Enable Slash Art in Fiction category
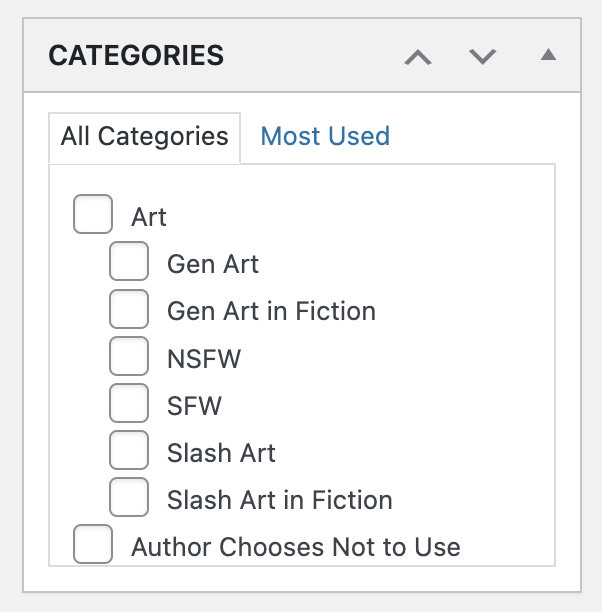The image size is (602, 612). pyautogui.click(x=129, y=497)
